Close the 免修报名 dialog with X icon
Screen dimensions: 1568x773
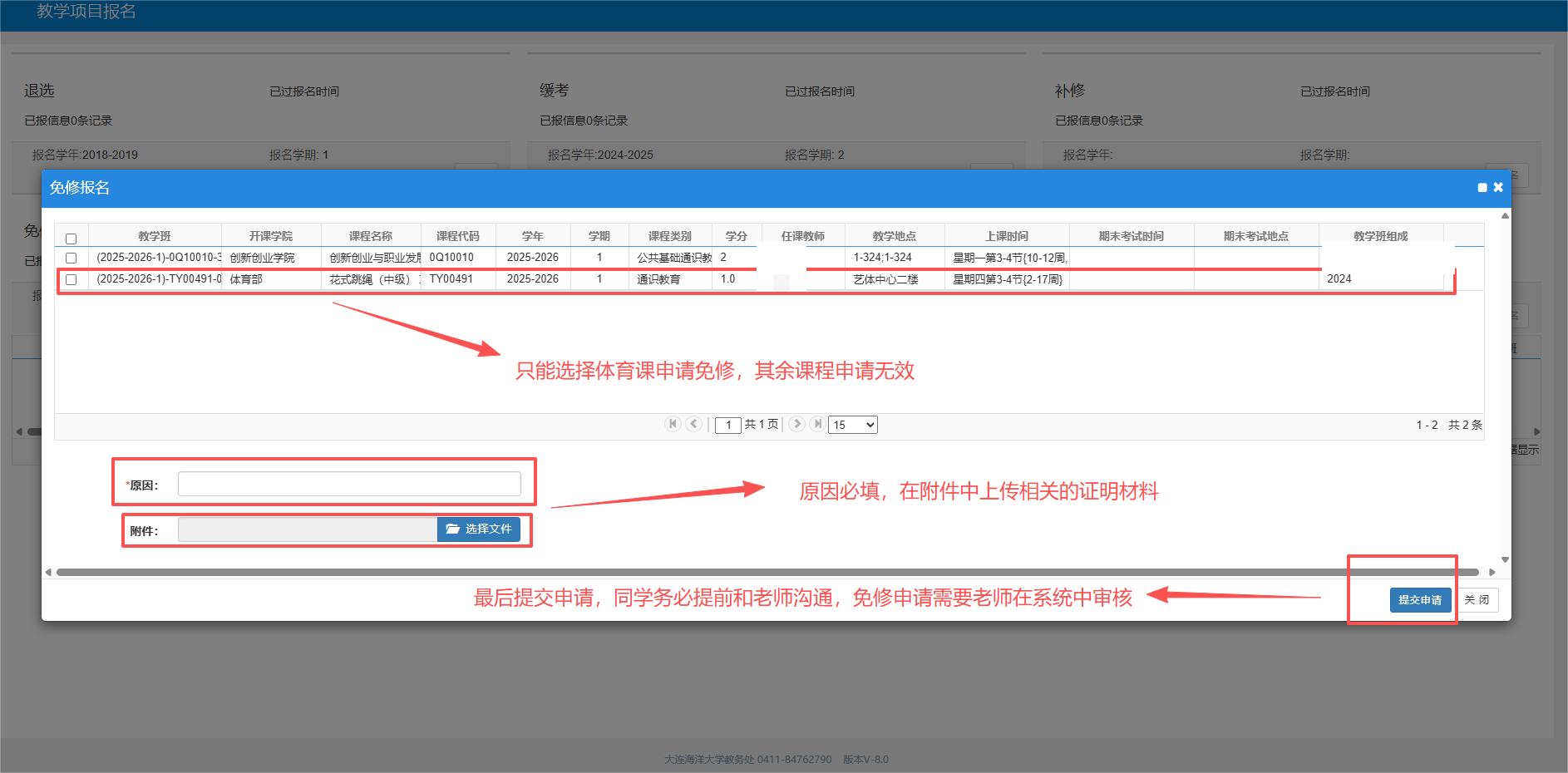[x=1498, y=188]
